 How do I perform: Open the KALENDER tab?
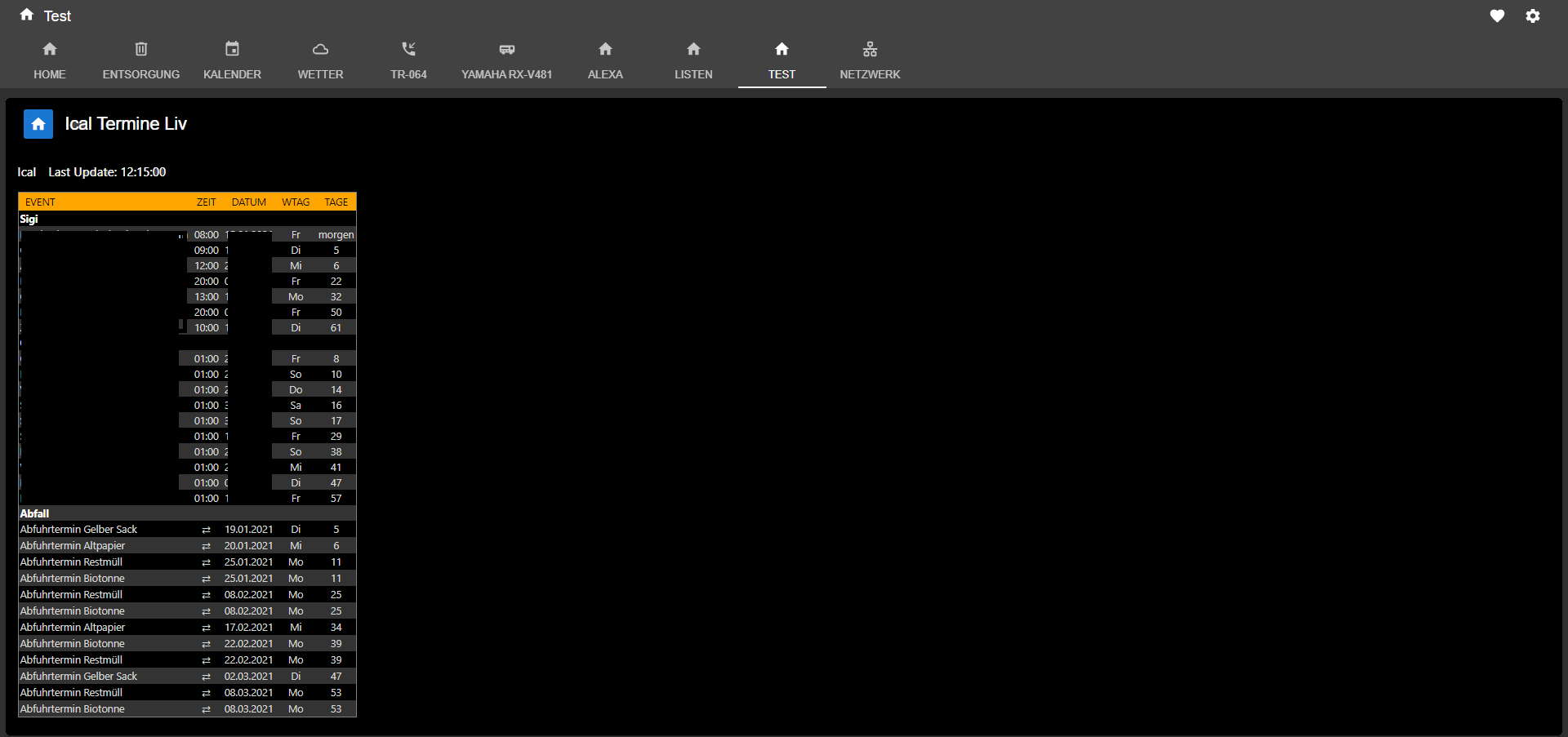232,60
